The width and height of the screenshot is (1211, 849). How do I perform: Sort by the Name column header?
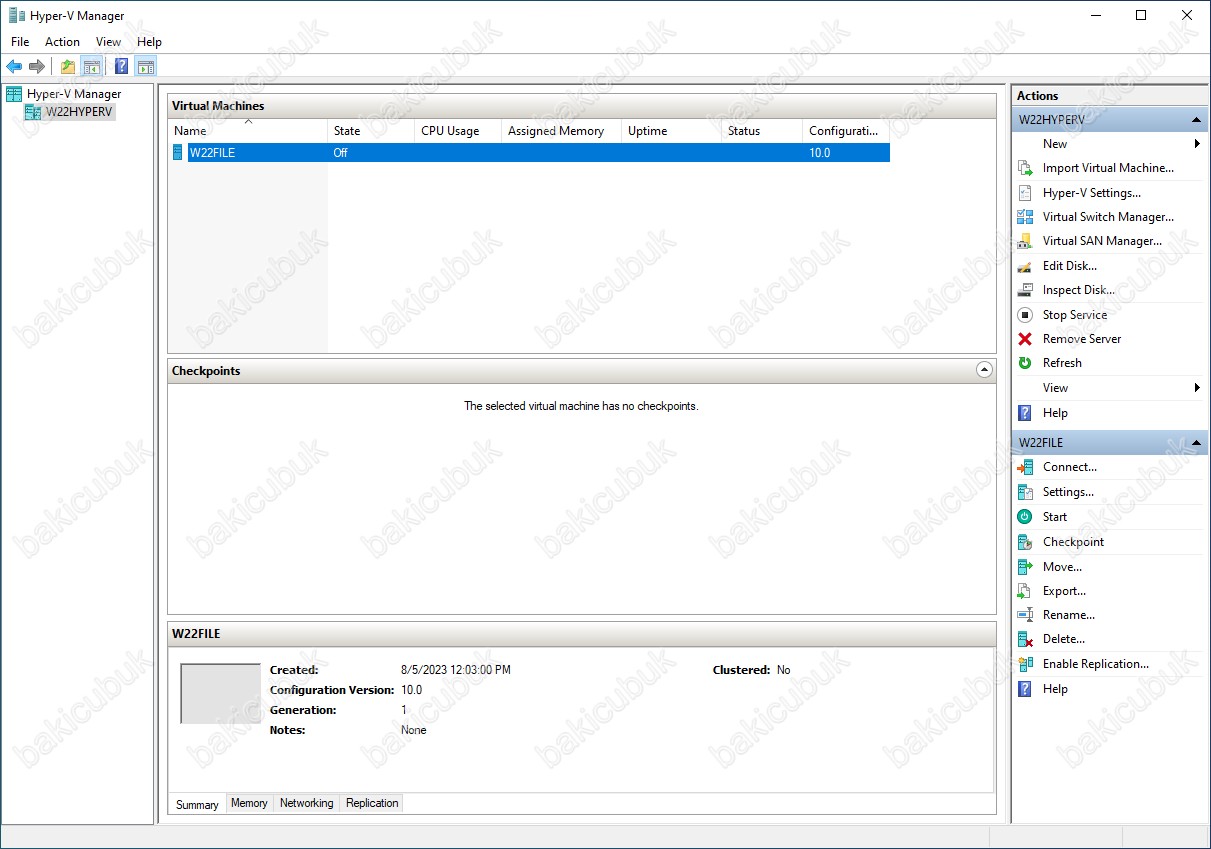[247, 131]
